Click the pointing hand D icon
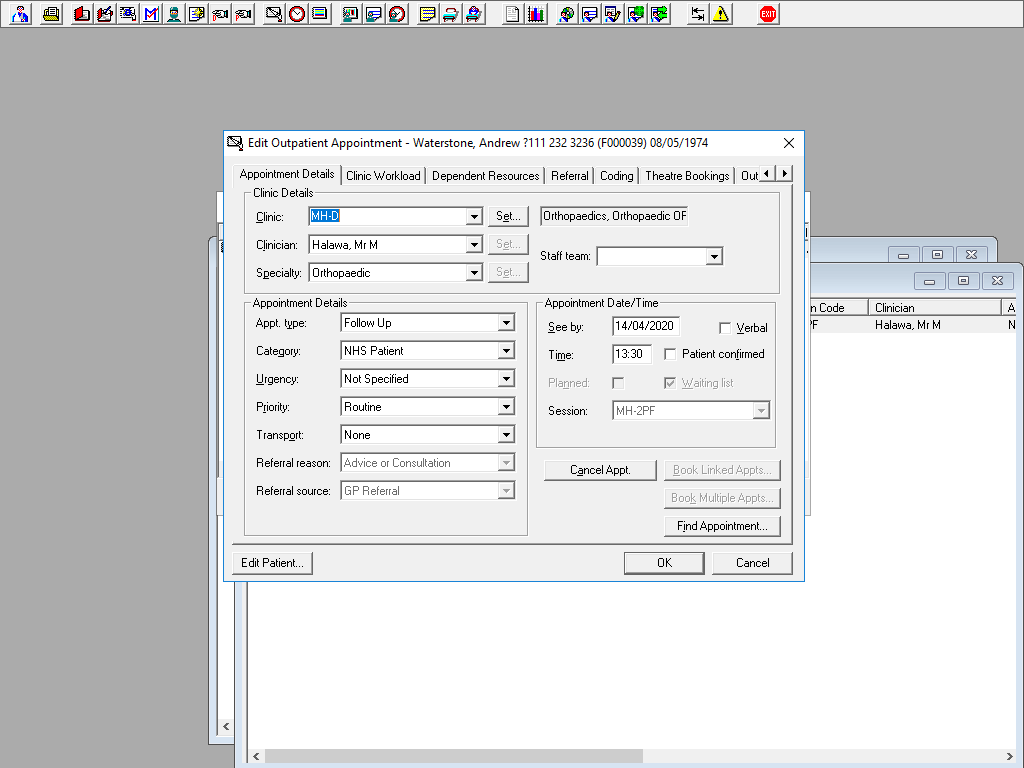This screenshot has width=1024, height=768. [x=221, y=14]
